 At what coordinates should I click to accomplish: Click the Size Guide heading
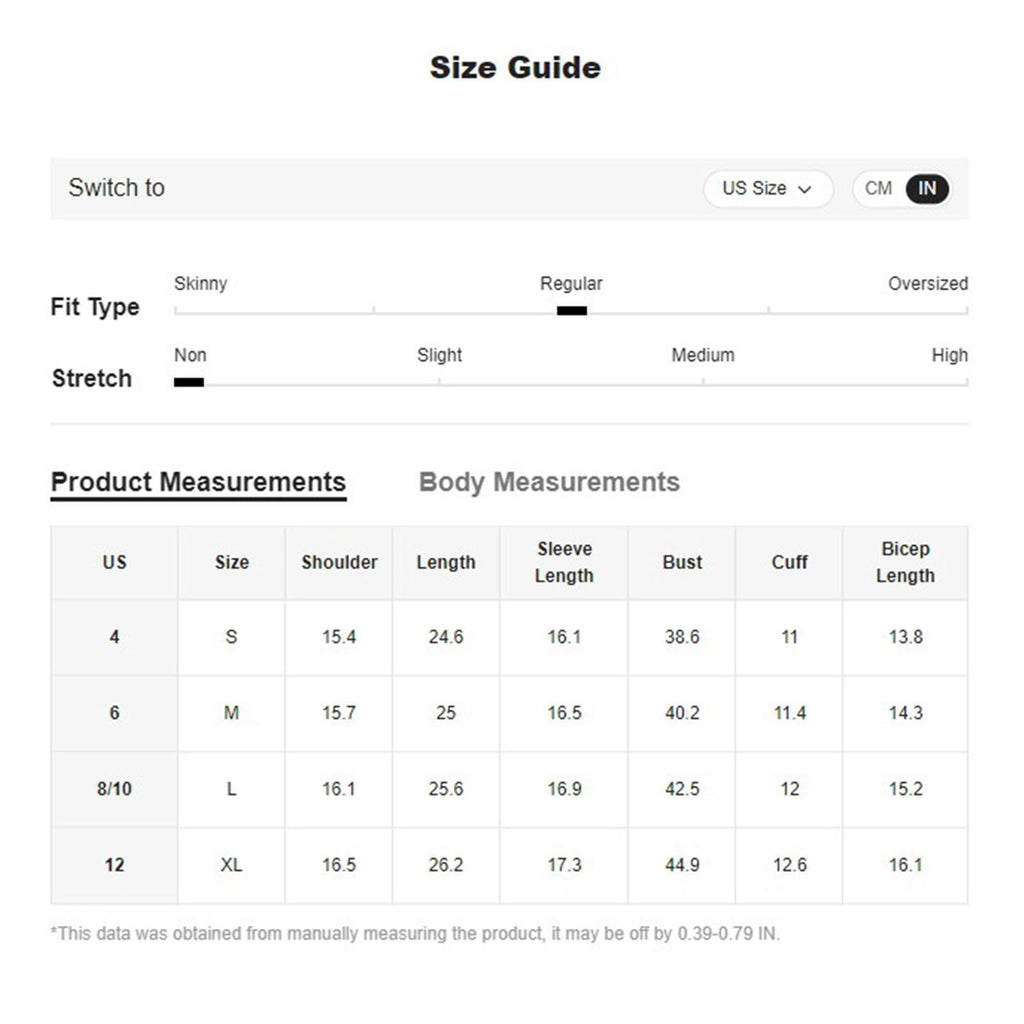click(515, 68)
